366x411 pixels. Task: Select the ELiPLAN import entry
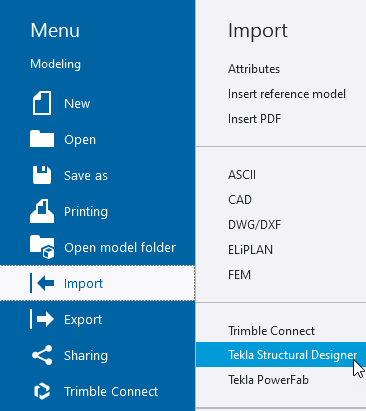coord(250,250)
